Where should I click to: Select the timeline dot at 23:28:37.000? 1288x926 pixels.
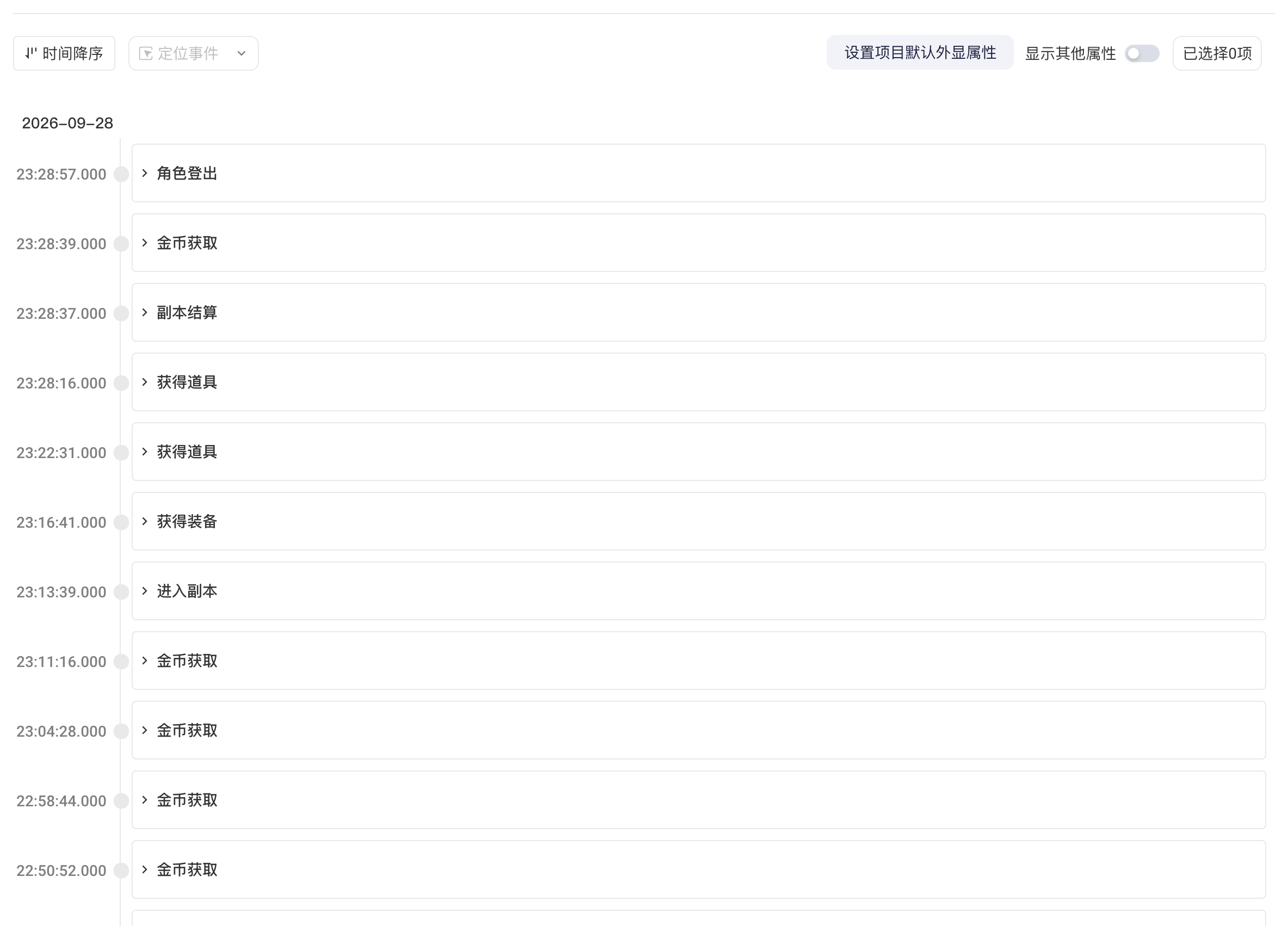click(121, 313)
